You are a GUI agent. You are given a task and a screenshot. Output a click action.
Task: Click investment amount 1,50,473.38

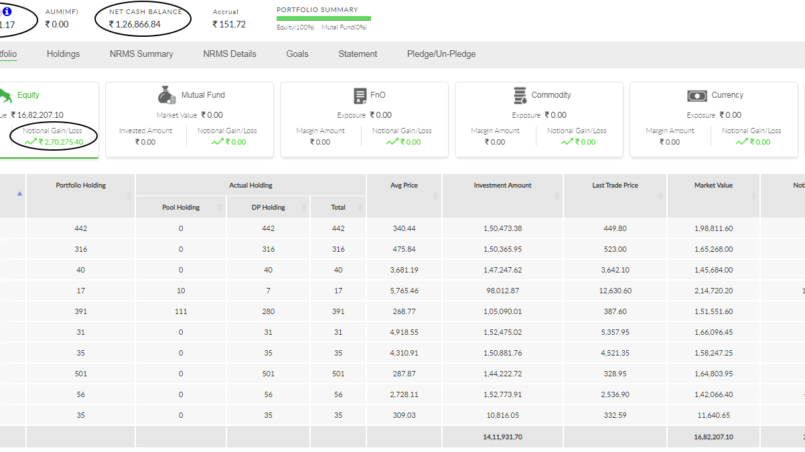[503, 228]
